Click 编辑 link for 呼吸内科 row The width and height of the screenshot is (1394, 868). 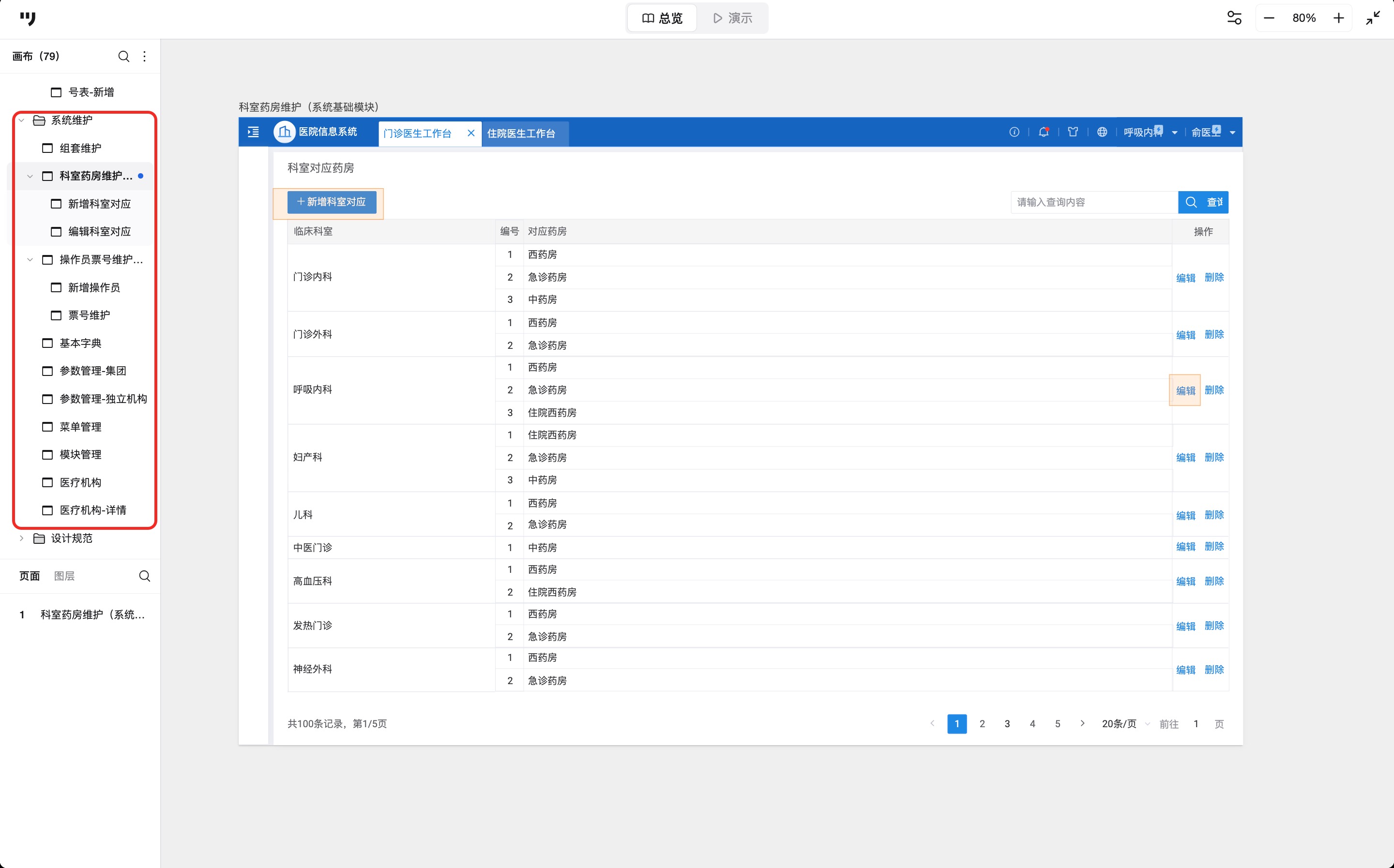1185,390
